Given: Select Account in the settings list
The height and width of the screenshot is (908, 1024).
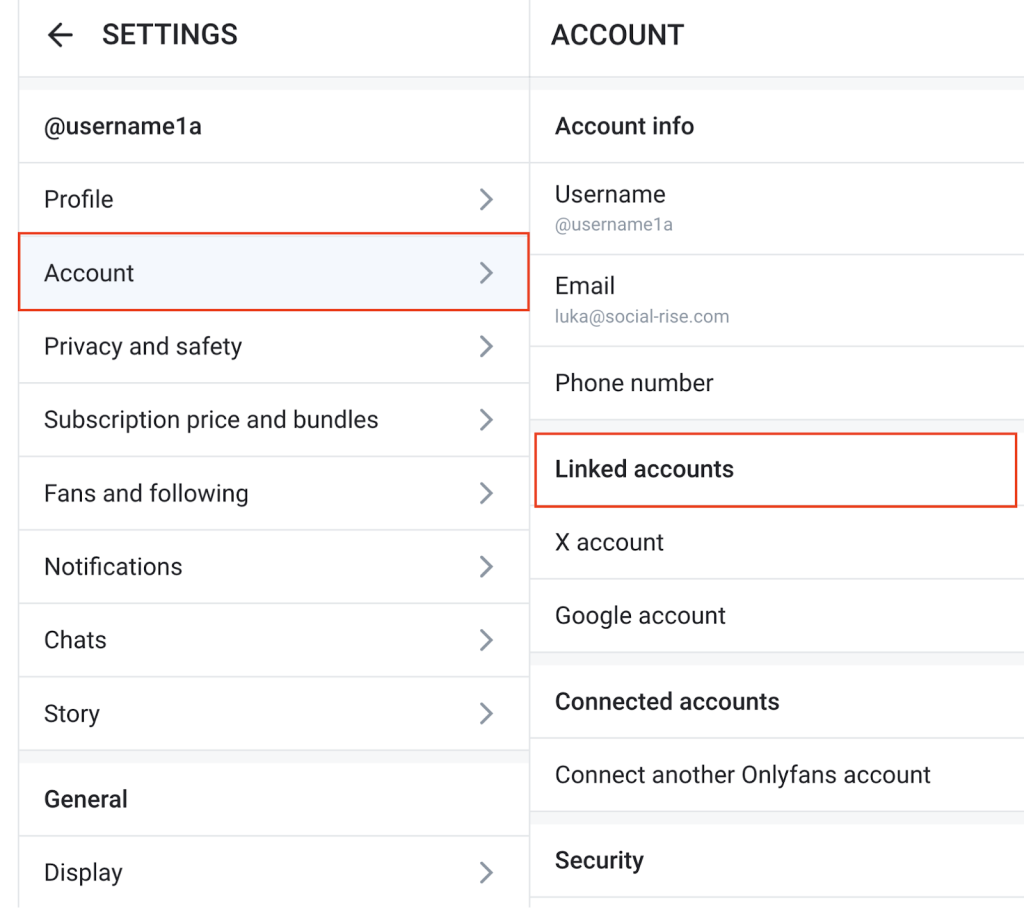Looking at the screenshot, I should point(89,273).
